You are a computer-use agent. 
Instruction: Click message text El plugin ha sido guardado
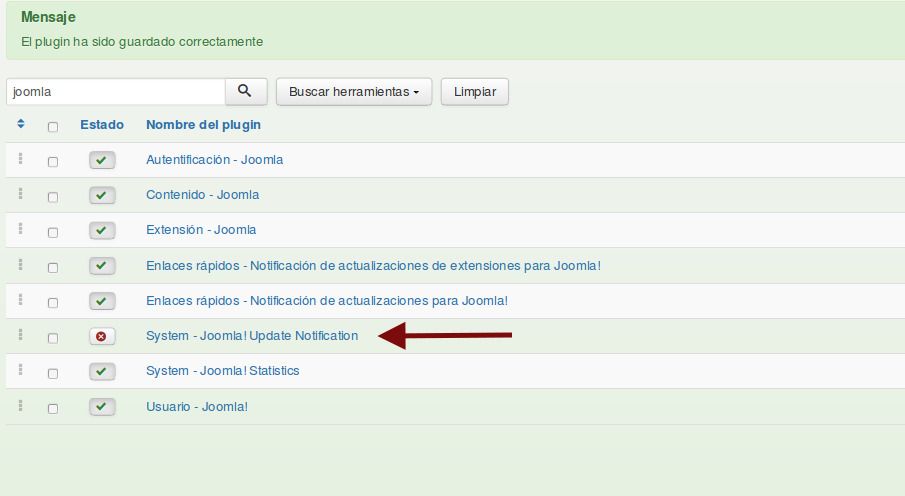142,42
